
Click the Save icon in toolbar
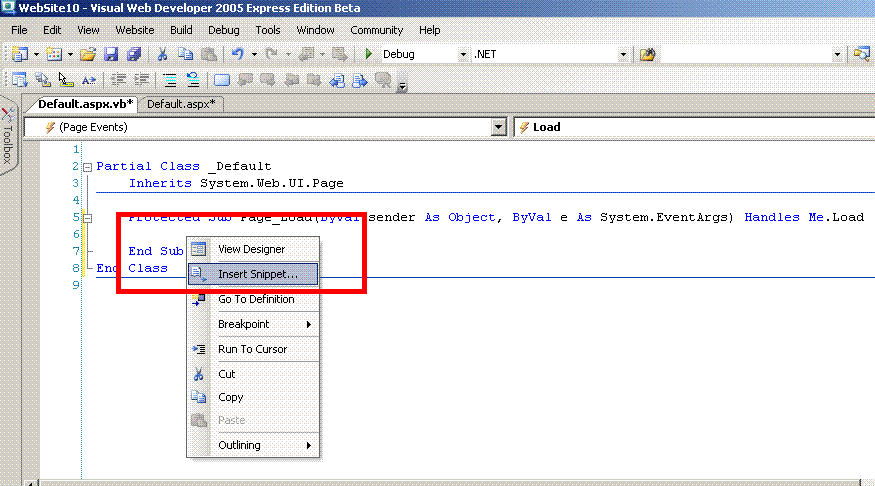coord(111,54)
